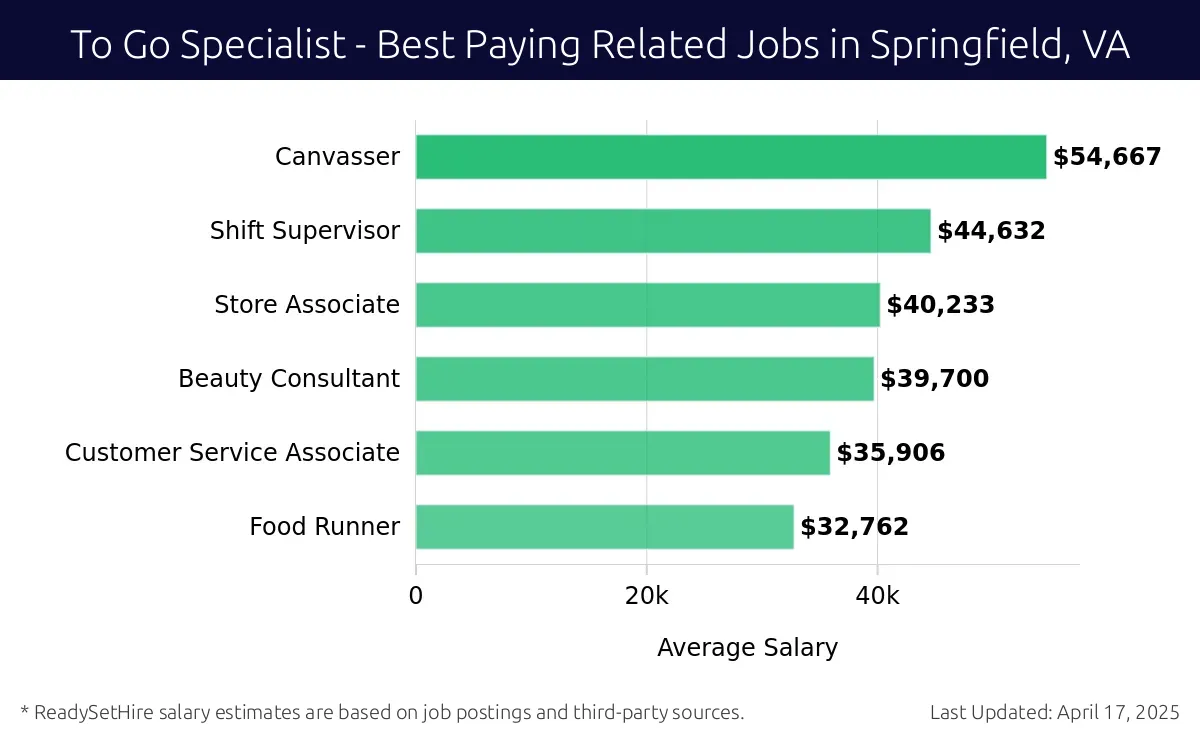This screenshot has height=740, width=1200.
Task: Click the $32,762 salary label
Action: click(855, 527)
